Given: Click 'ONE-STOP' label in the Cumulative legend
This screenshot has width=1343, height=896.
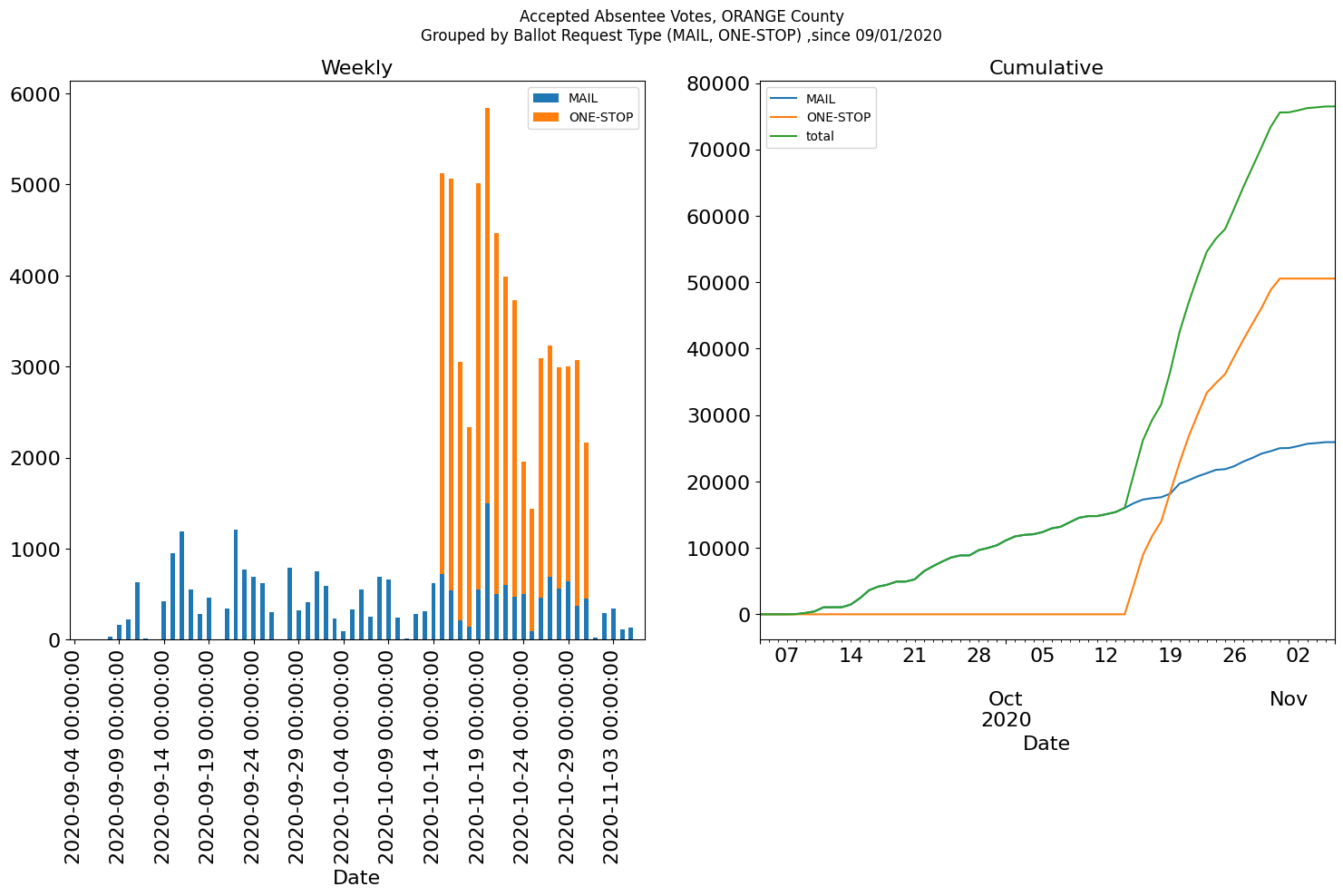Looking at the screenshot, I should coord(839,118).
